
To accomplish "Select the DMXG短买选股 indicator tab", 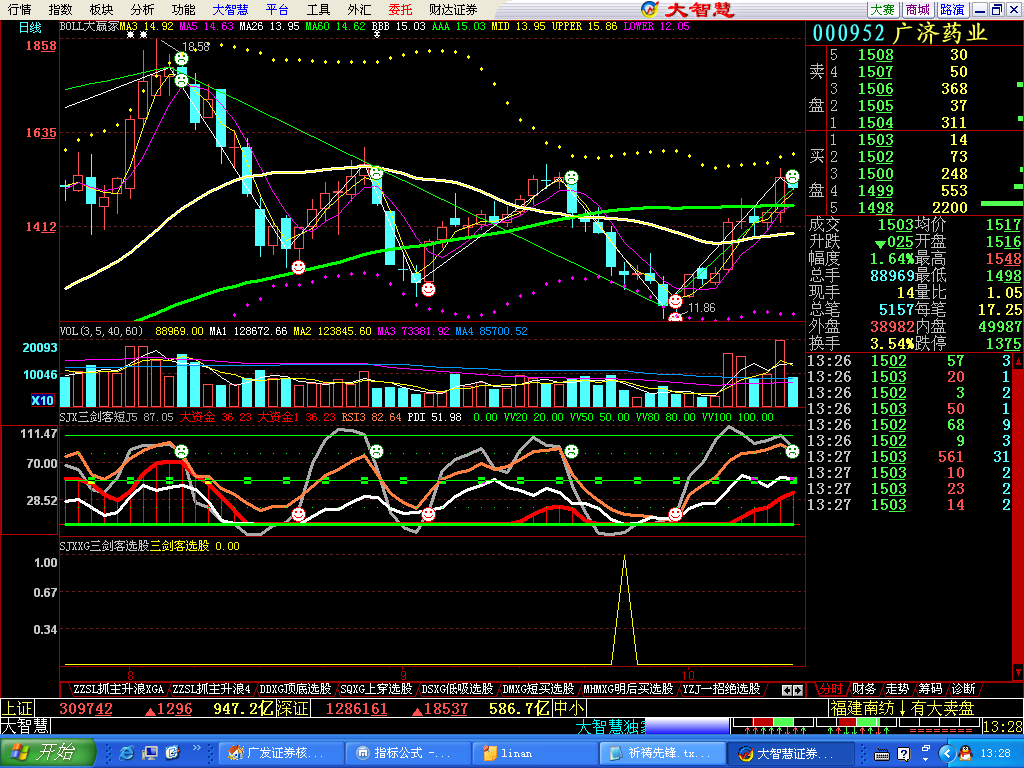I will coord(538,689).
